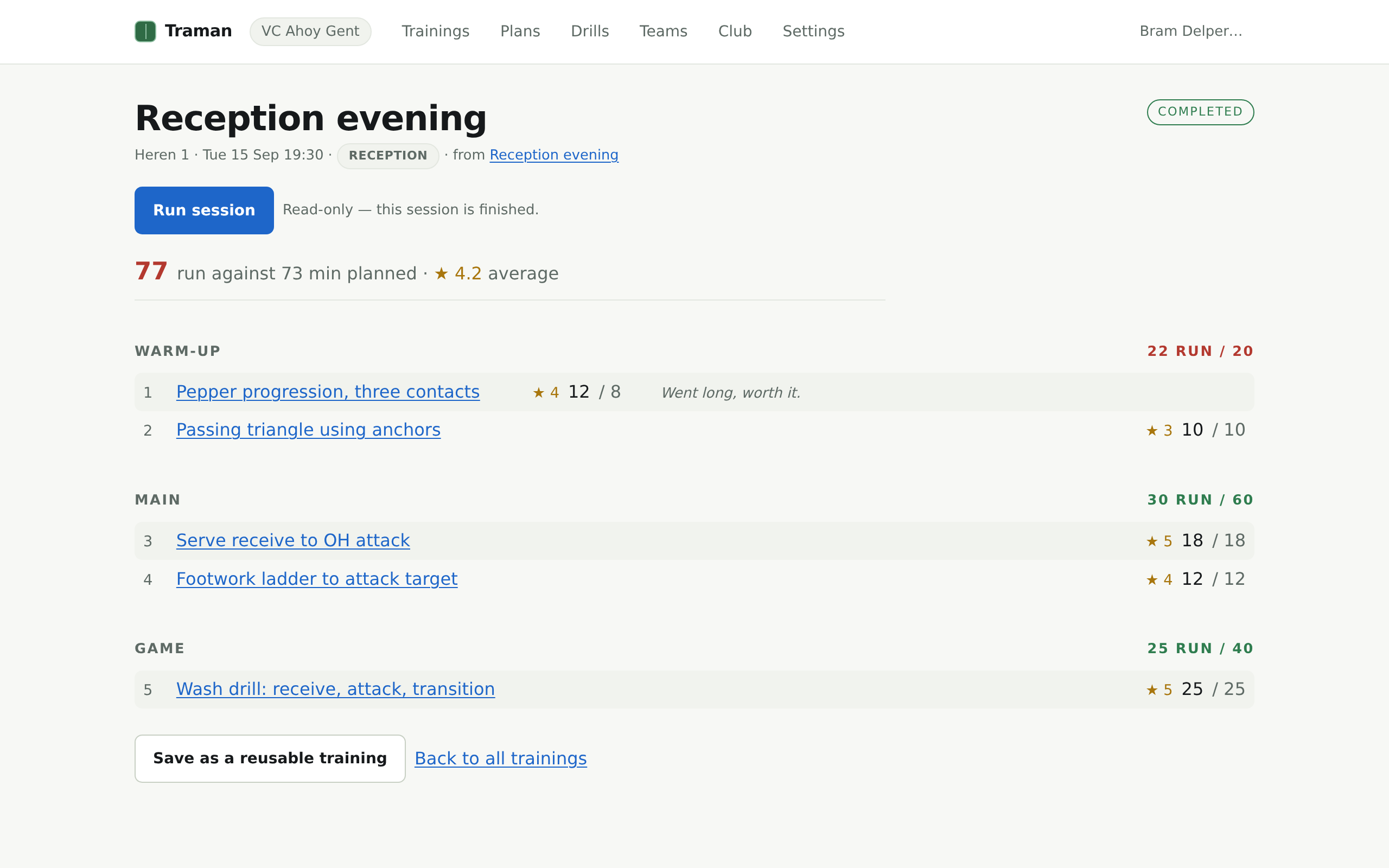Open the Teams nav item
1389x868 pixels.
pos(663,31)
